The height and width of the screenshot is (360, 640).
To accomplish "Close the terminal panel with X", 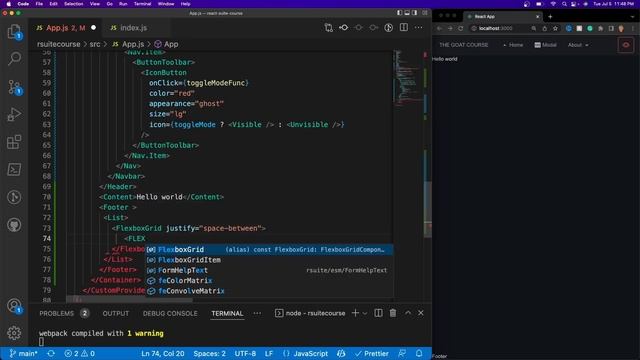I will (421, 313).
